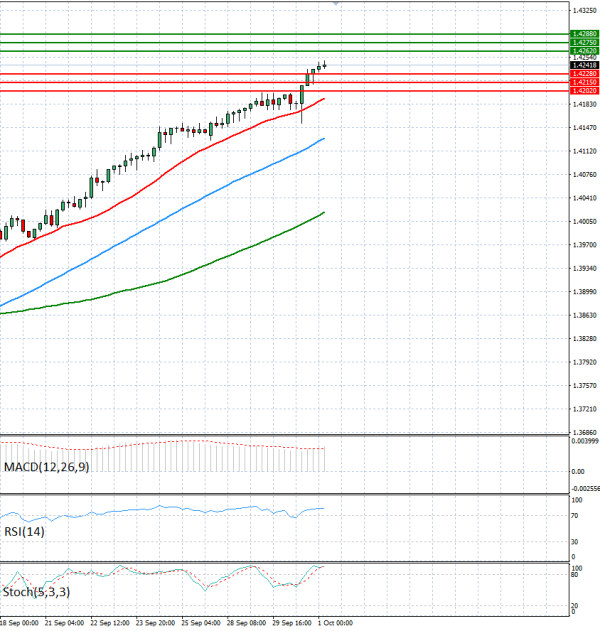Image resolution: width=600 pixels, height=631 pixels.
Task: Select the Stoch(5,3,3) indicator label
Action: click(x=36, y=592)
